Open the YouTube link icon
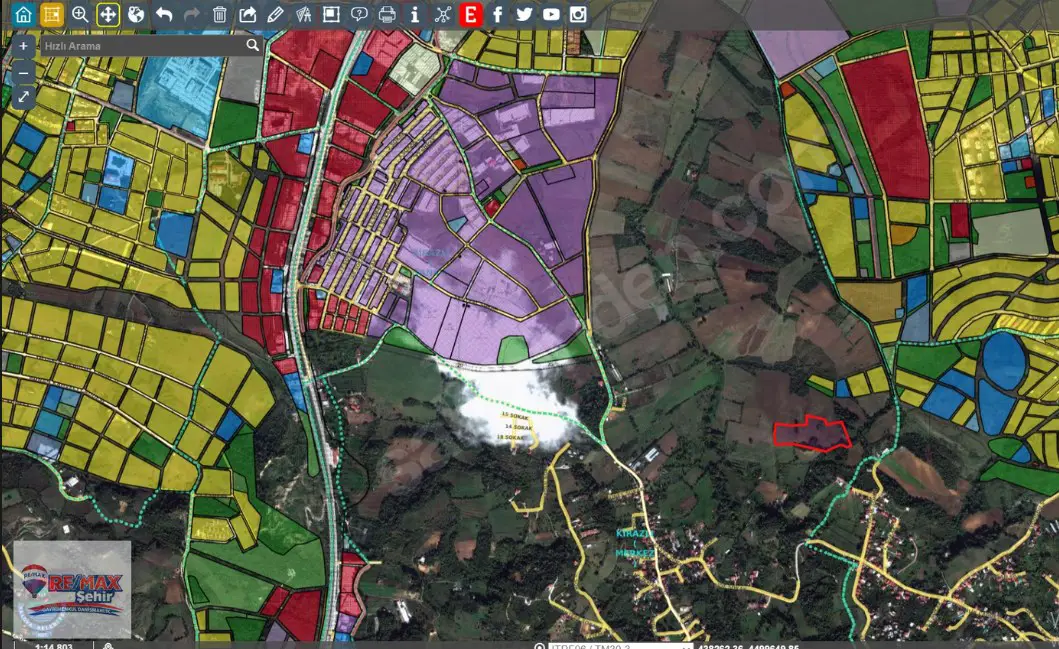 (x=551, y=14)
